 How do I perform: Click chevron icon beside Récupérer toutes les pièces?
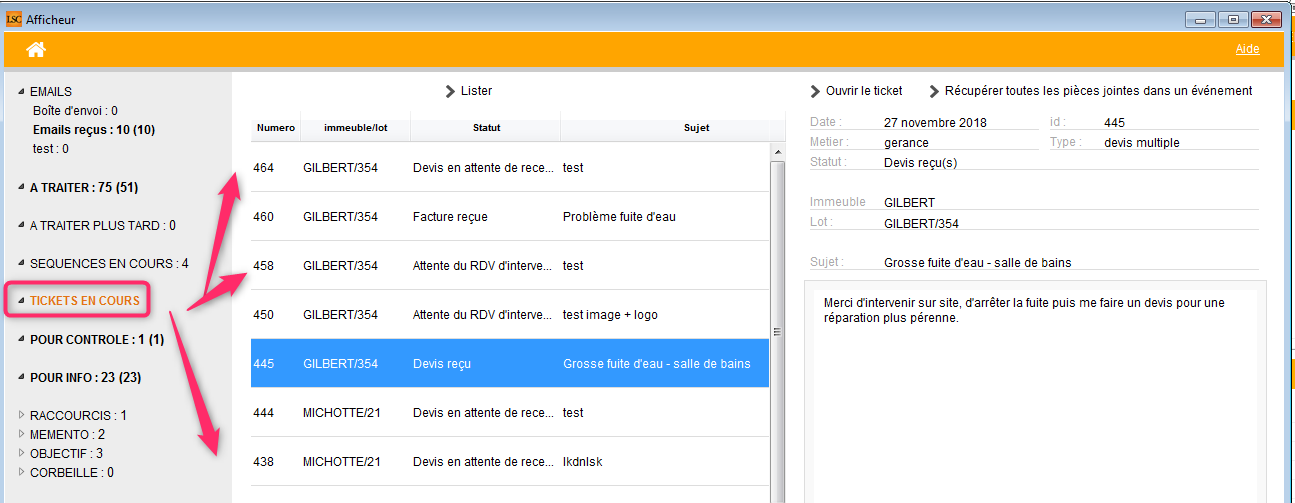click(934, 91)
